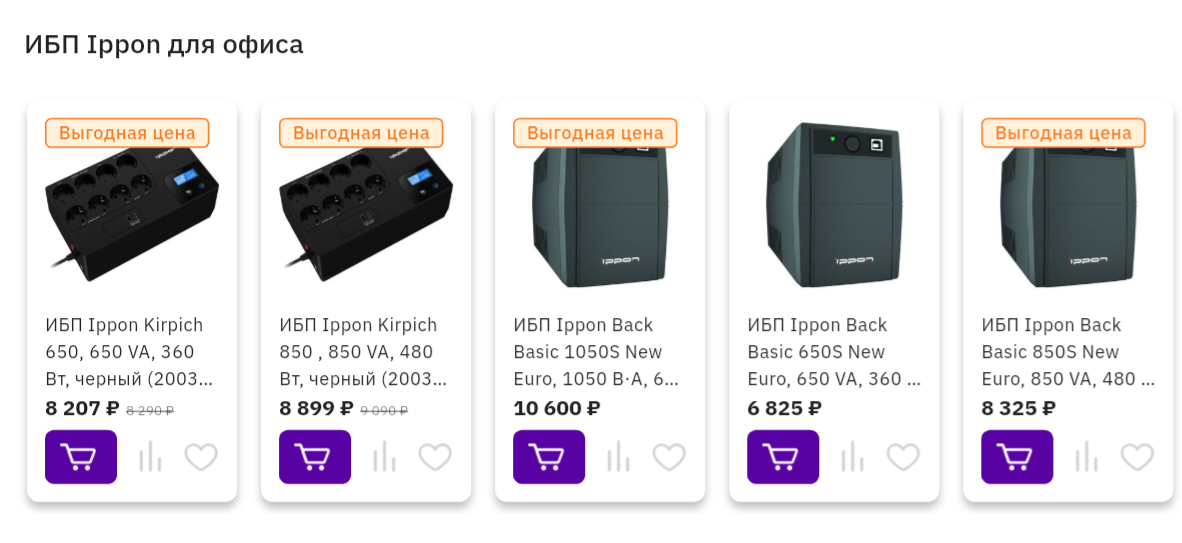Screen dimensions: 1182x543
Task: Compare the Back Basic 850S UPS
Action: [1086, 457]
